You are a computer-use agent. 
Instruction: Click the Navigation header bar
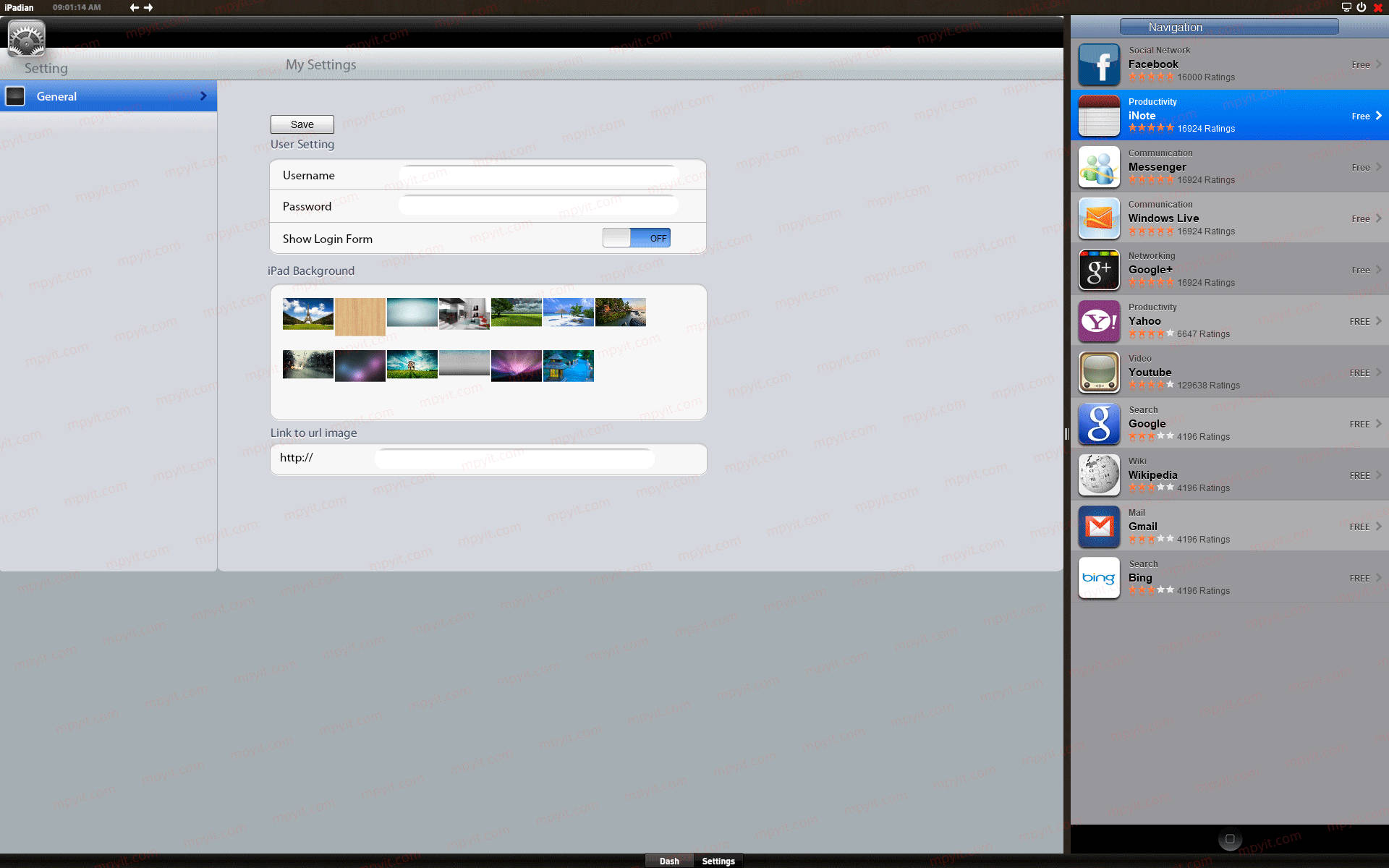tap(1229, 27)
